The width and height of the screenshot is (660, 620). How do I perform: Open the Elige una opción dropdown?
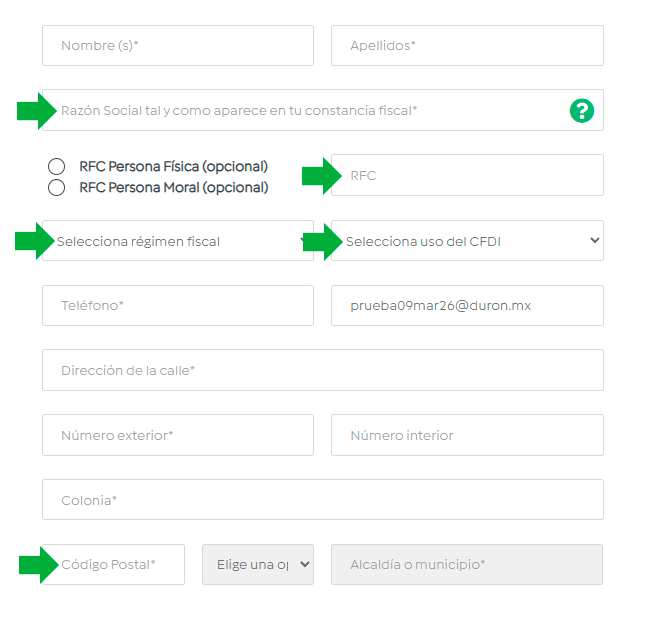[258, 564]
